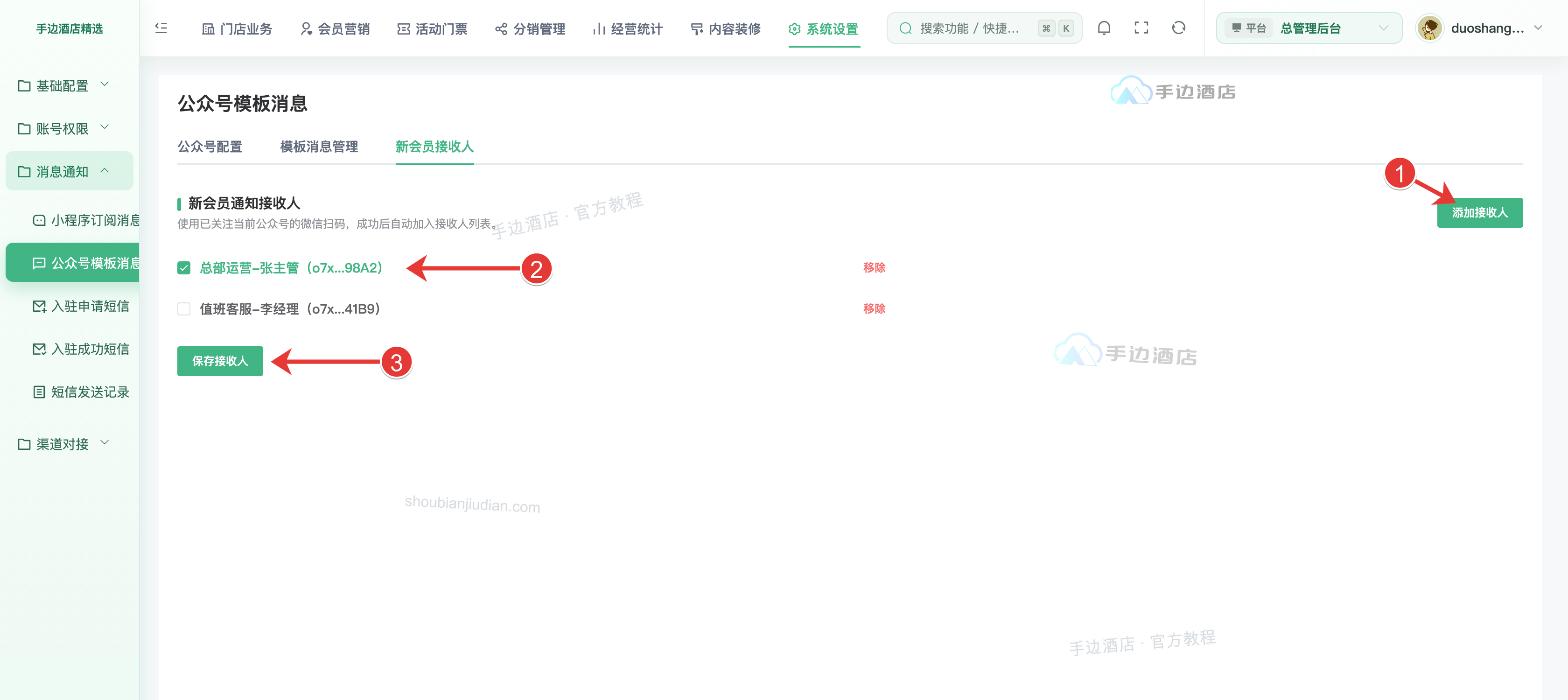Collapse 消息通知 menu chevron
This screenshot has height=700, width=1568.
click(x=105, y=170)
